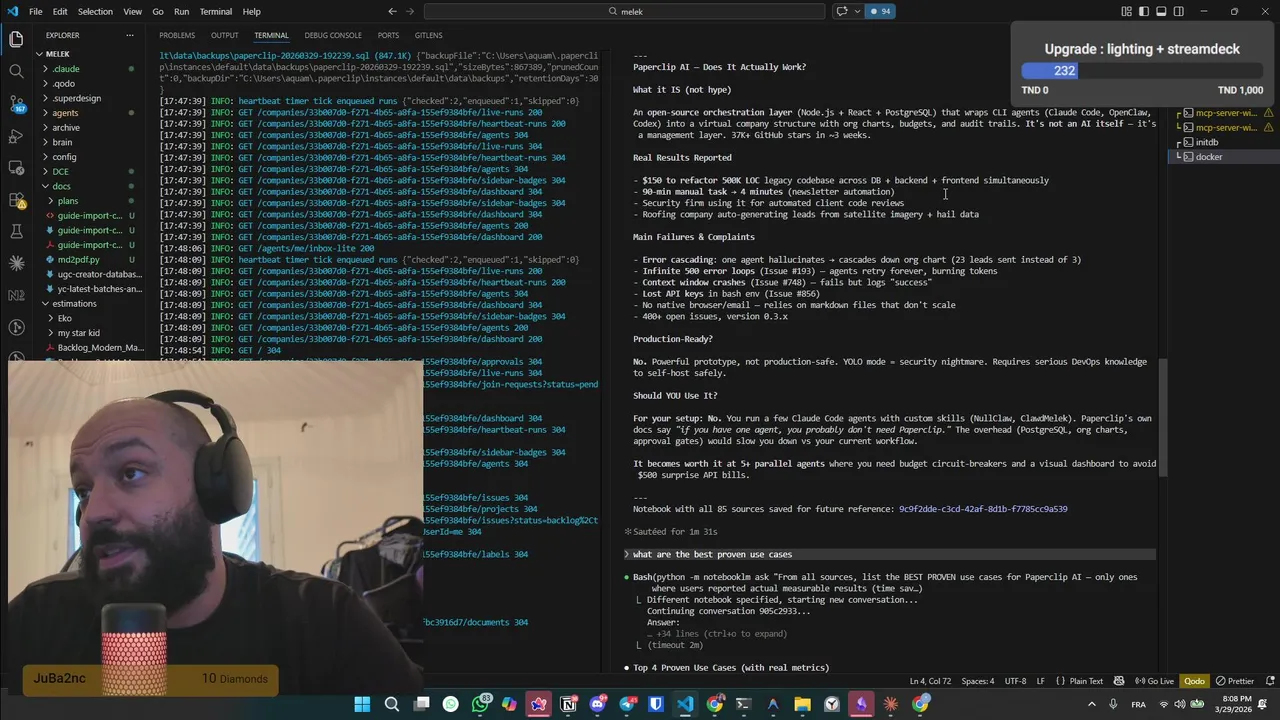The height and width of the screenshot is (720, 1280).
Task: Open the Remote Explorer view
Action: click(x=16, y=167)
